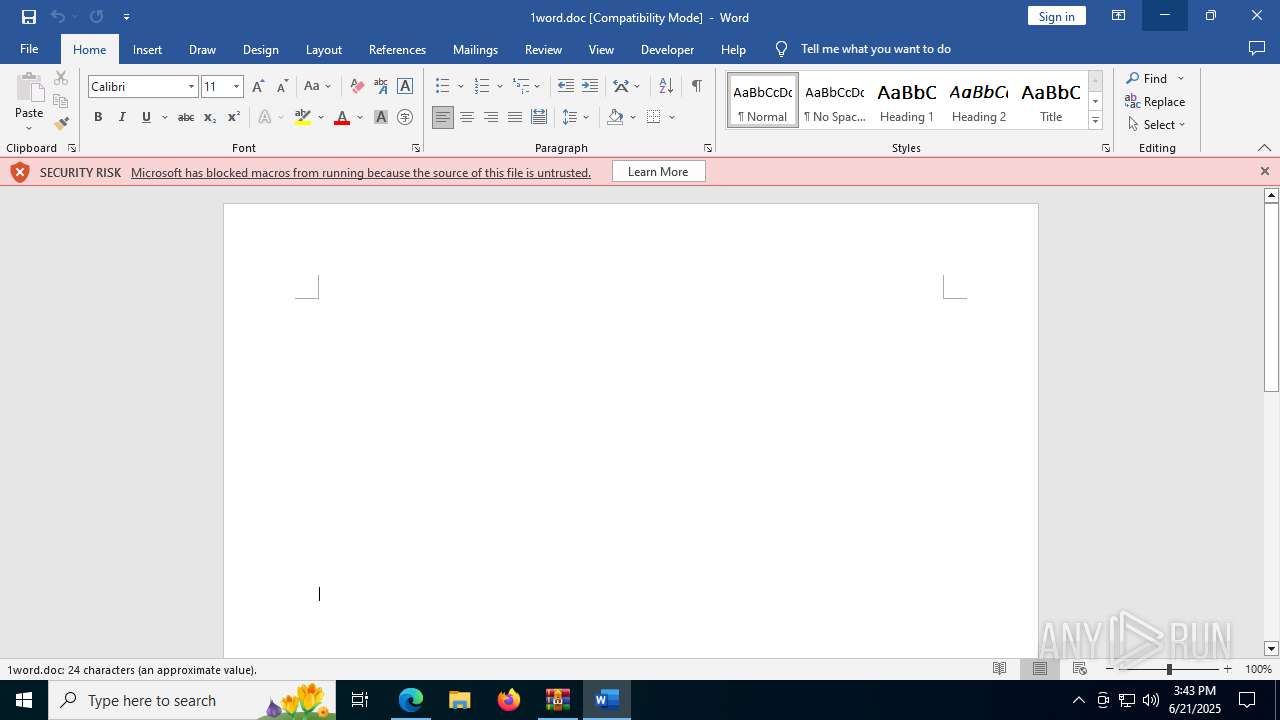The height and width of the screenshot is (720, 1280).
Task: Open the Select dropdown in Editing group
Action: [1156, 124]
